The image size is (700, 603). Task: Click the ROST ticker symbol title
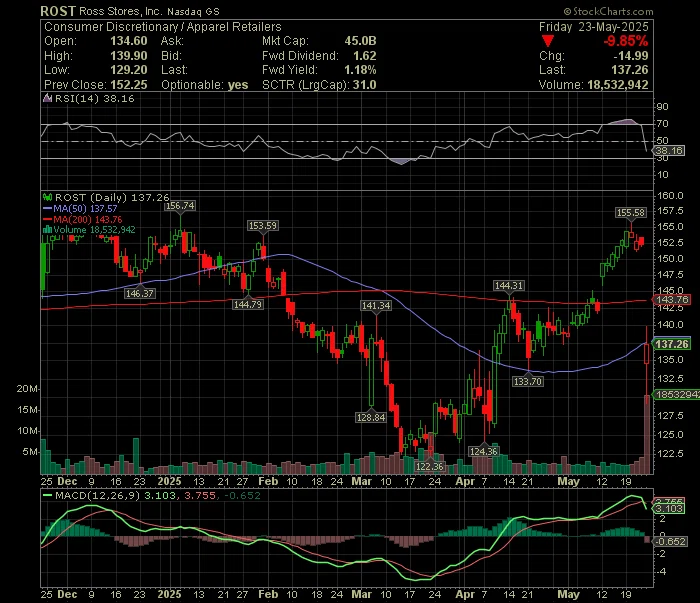tap(58, 11)
